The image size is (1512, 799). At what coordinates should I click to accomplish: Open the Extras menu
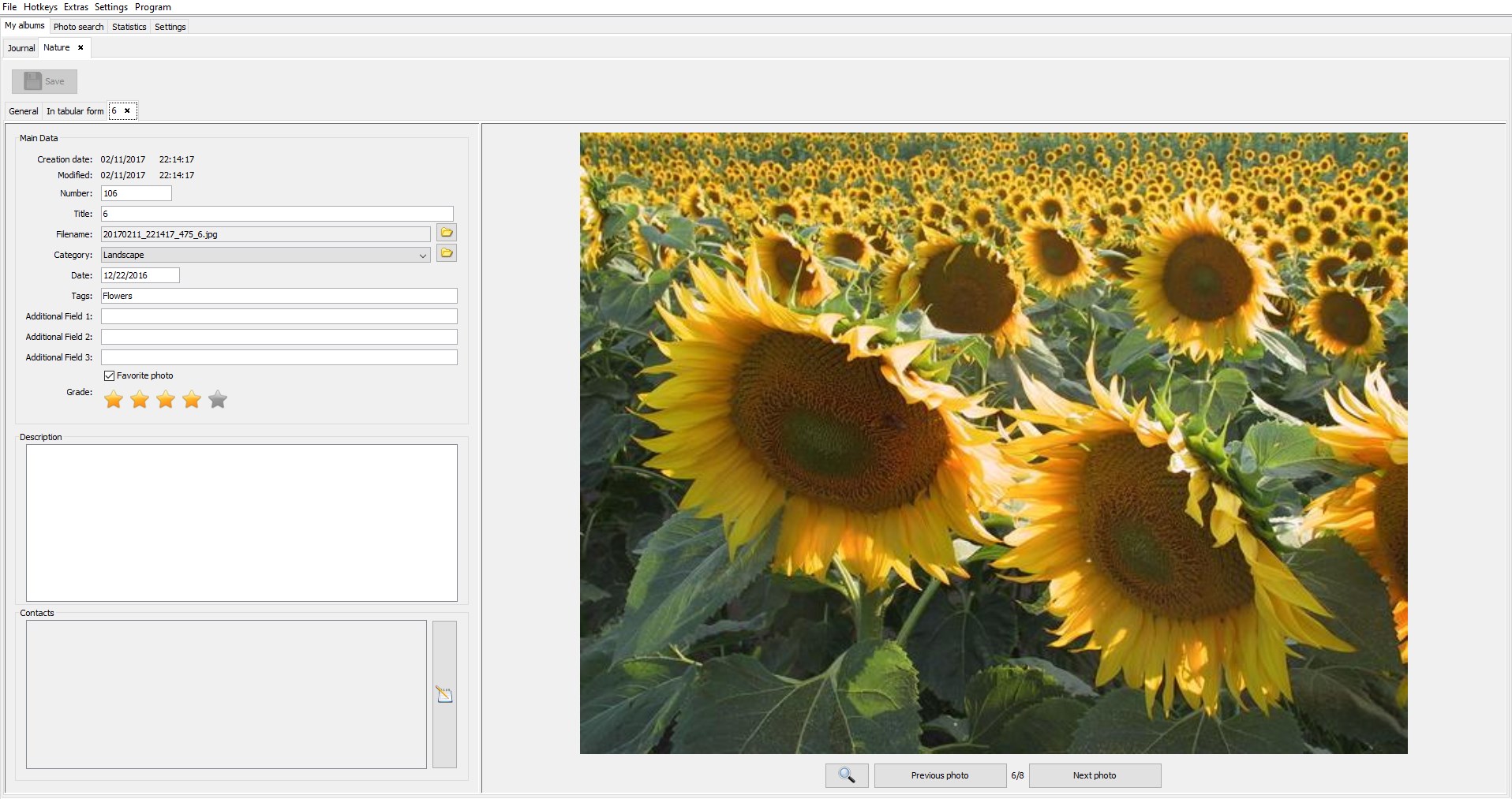point(76,7)
